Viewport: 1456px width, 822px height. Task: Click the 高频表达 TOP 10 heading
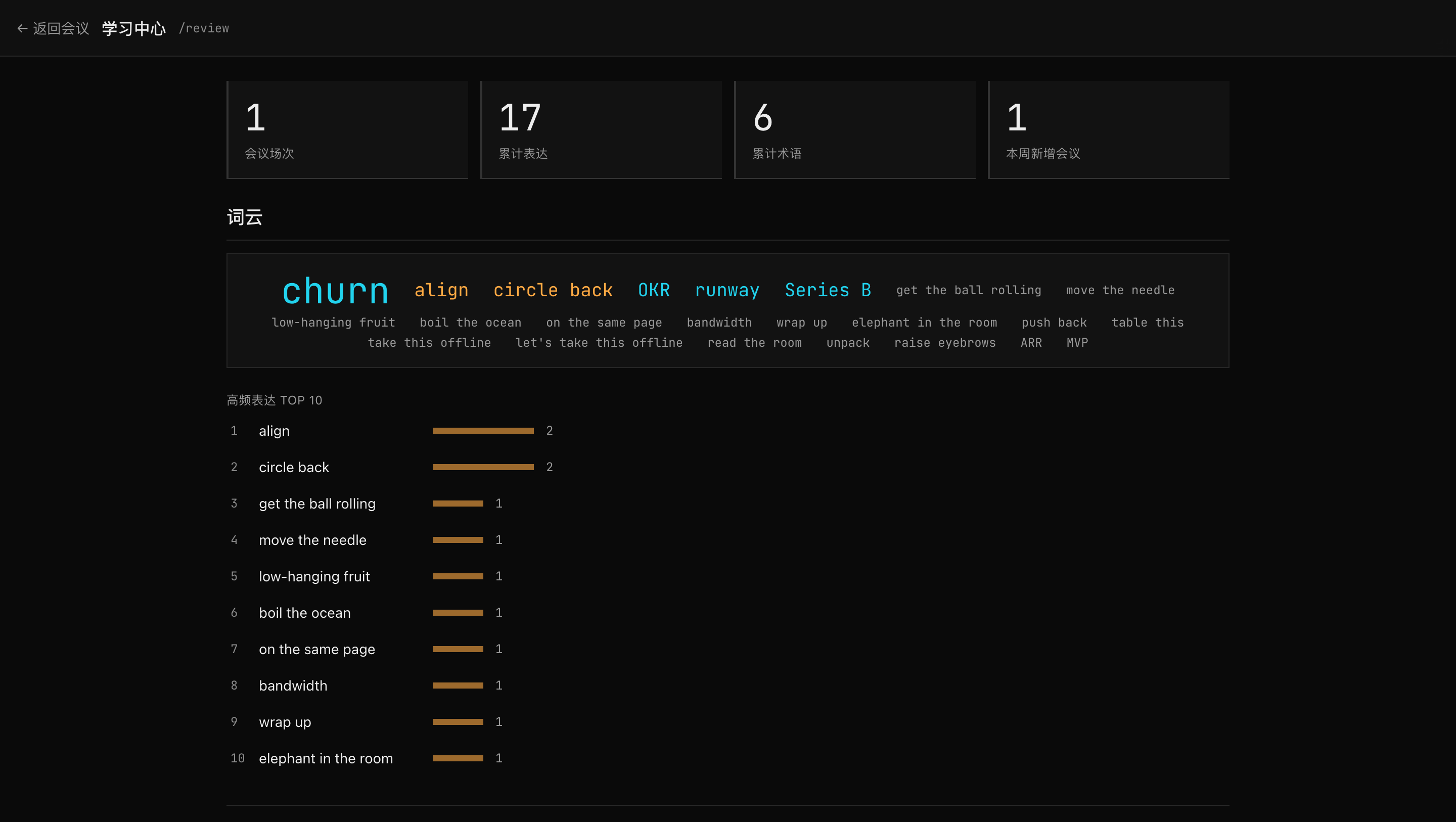275,400
